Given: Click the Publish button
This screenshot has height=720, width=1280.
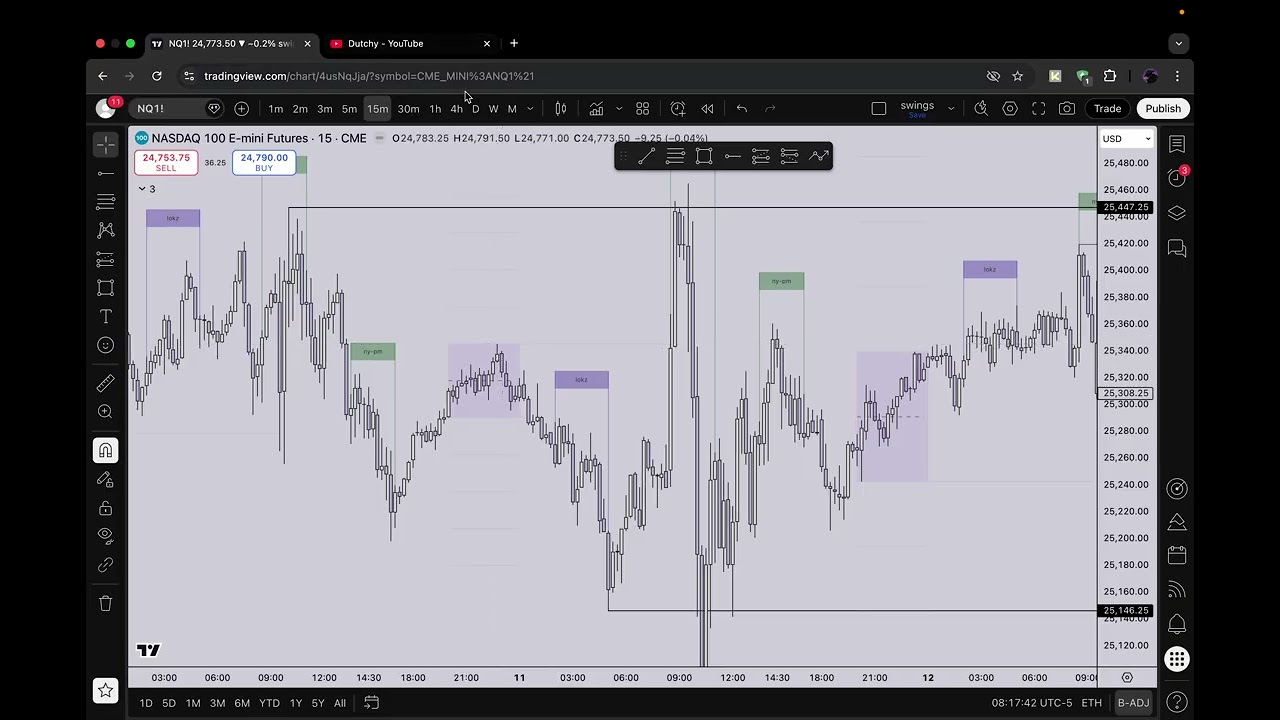Looking at the screenshot, I should click(1163, 108).
